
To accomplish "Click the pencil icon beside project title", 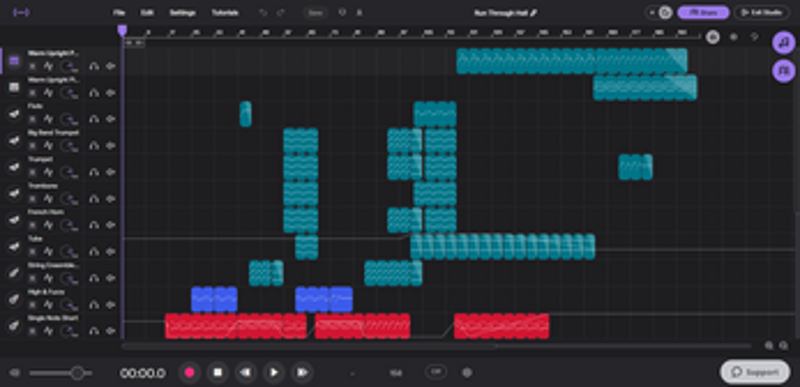I will click(x=534, y=13).
